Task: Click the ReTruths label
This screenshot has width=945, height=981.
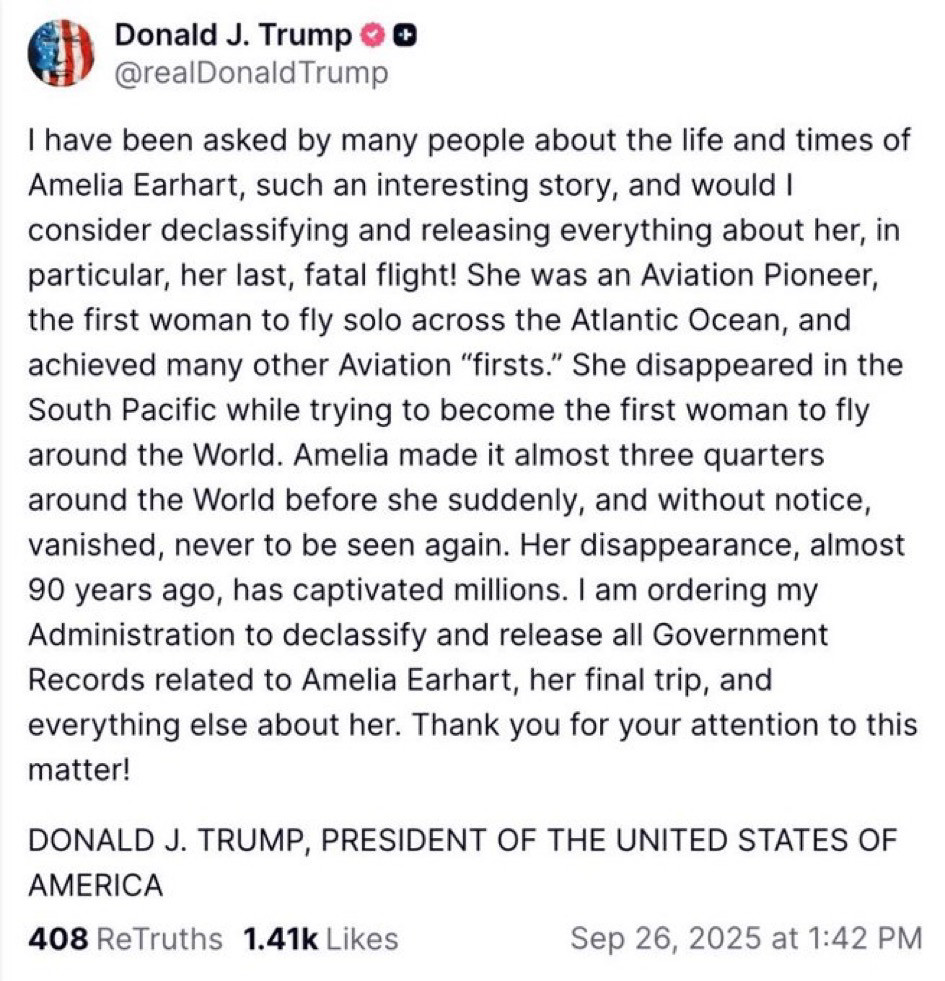Action: pyautogui.click(x=160, y=939)
